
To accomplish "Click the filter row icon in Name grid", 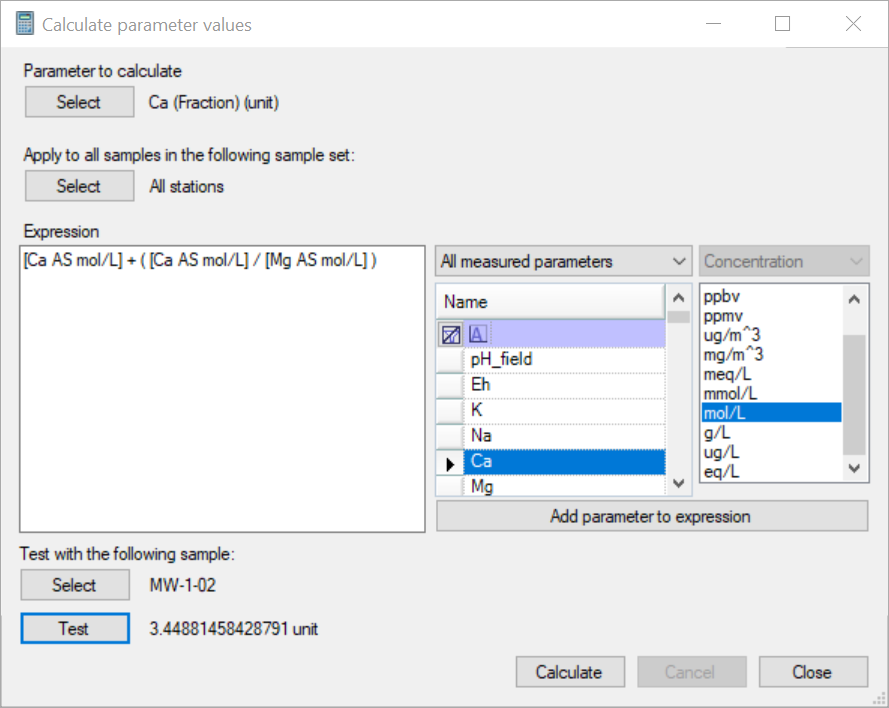I will 451,334.
